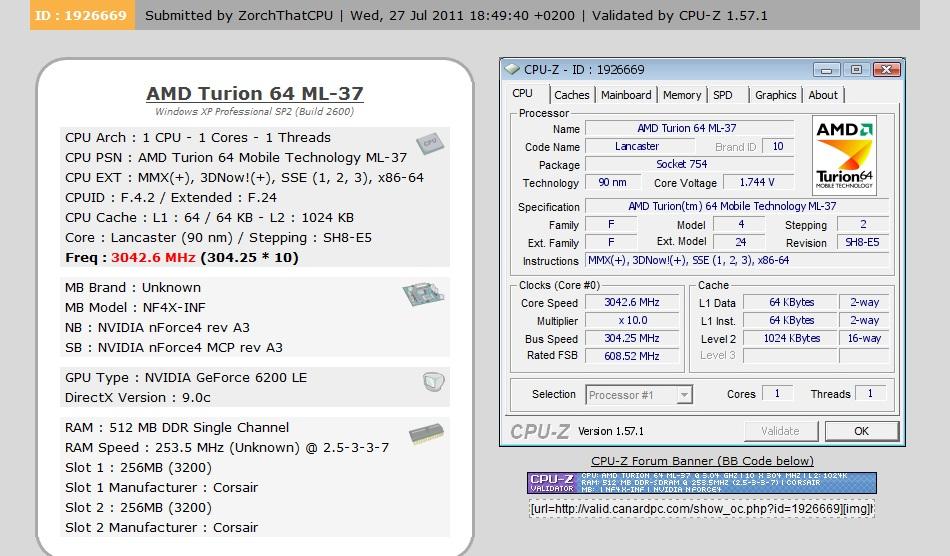This screenshot has height=556, width=950.
Task: Click the RAM : 512 MB DDR Single Channel line
Action: point(177,428)
